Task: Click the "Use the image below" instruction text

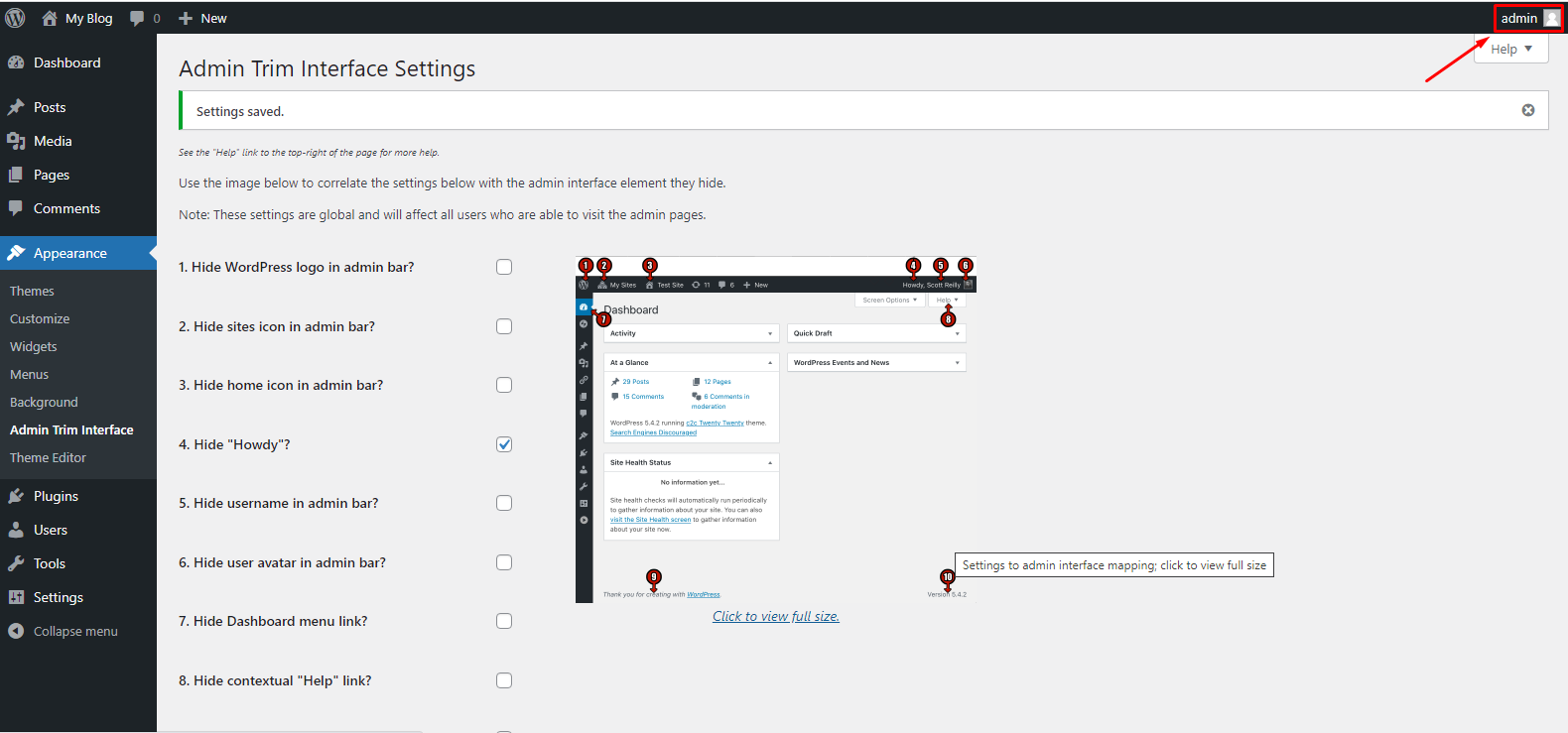Action: (453, 183)
